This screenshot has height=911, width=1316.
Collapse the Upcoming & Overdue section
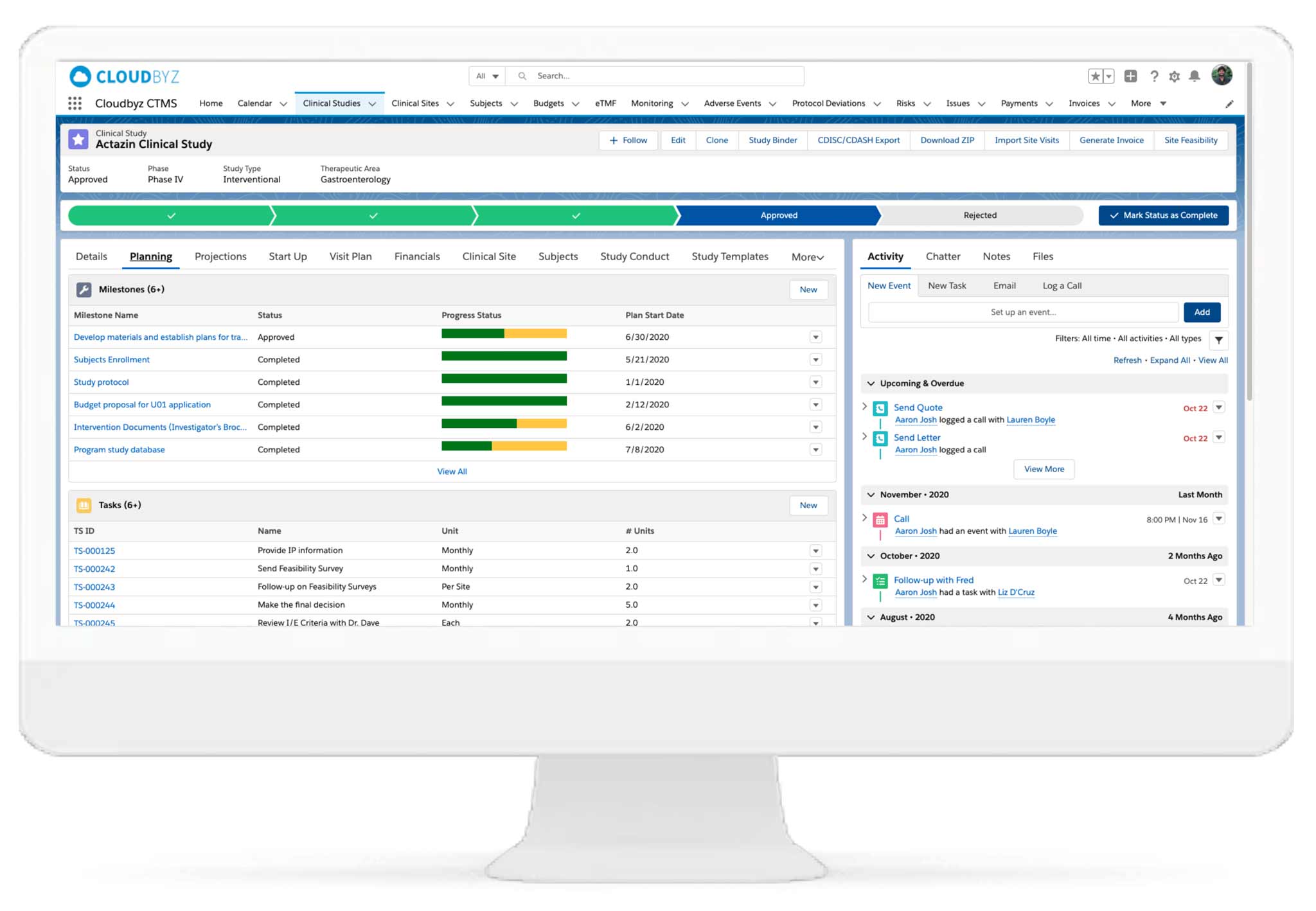[871, 383]
